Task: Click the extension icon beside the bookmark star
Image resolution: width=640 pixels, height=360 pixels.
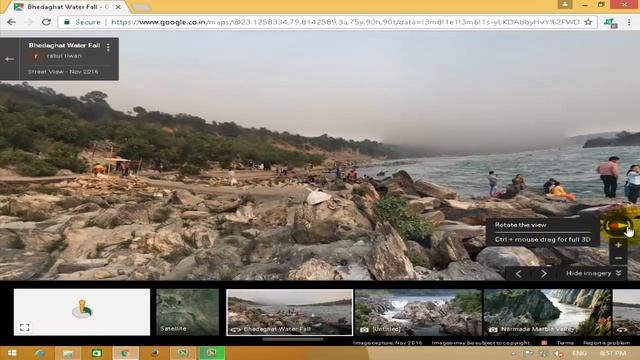Action: coord(611,23)
